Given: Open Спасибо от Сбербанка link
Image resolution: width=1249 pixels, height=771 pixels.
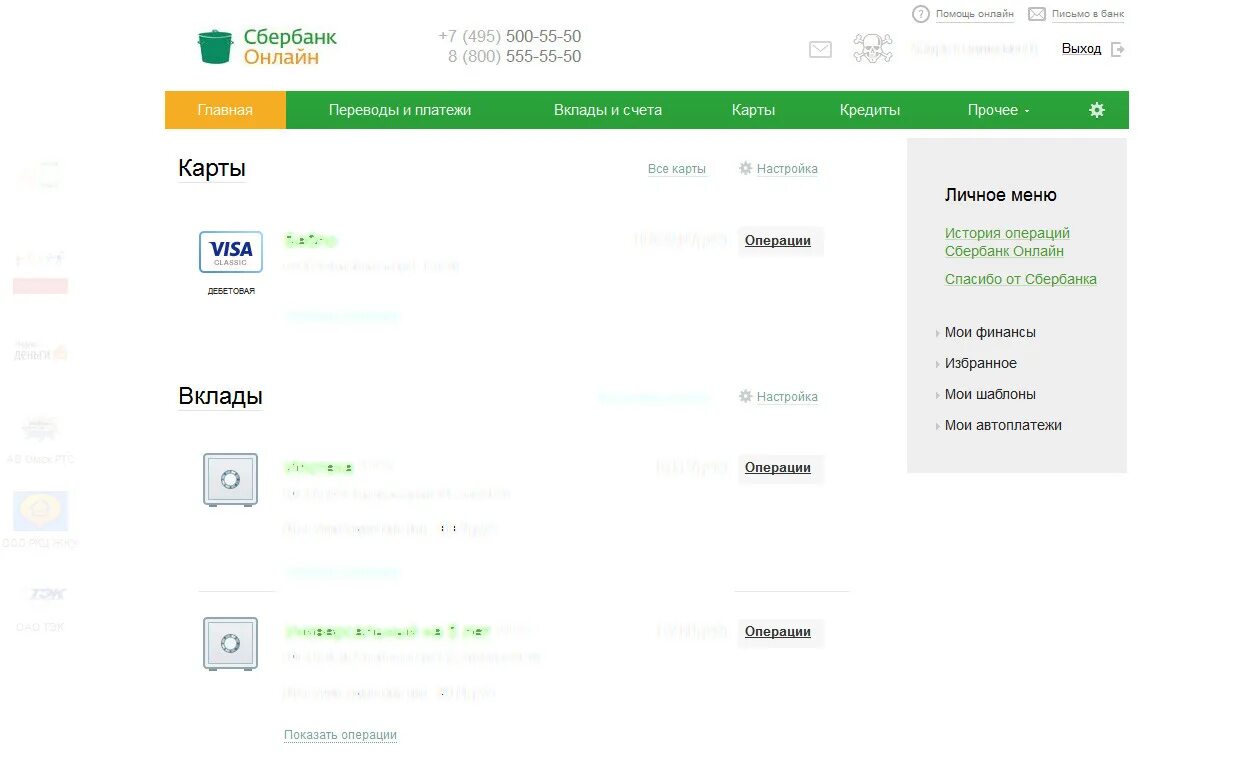Looking at the screenshot, I should pyautogui.click(x=1021, y=279).
